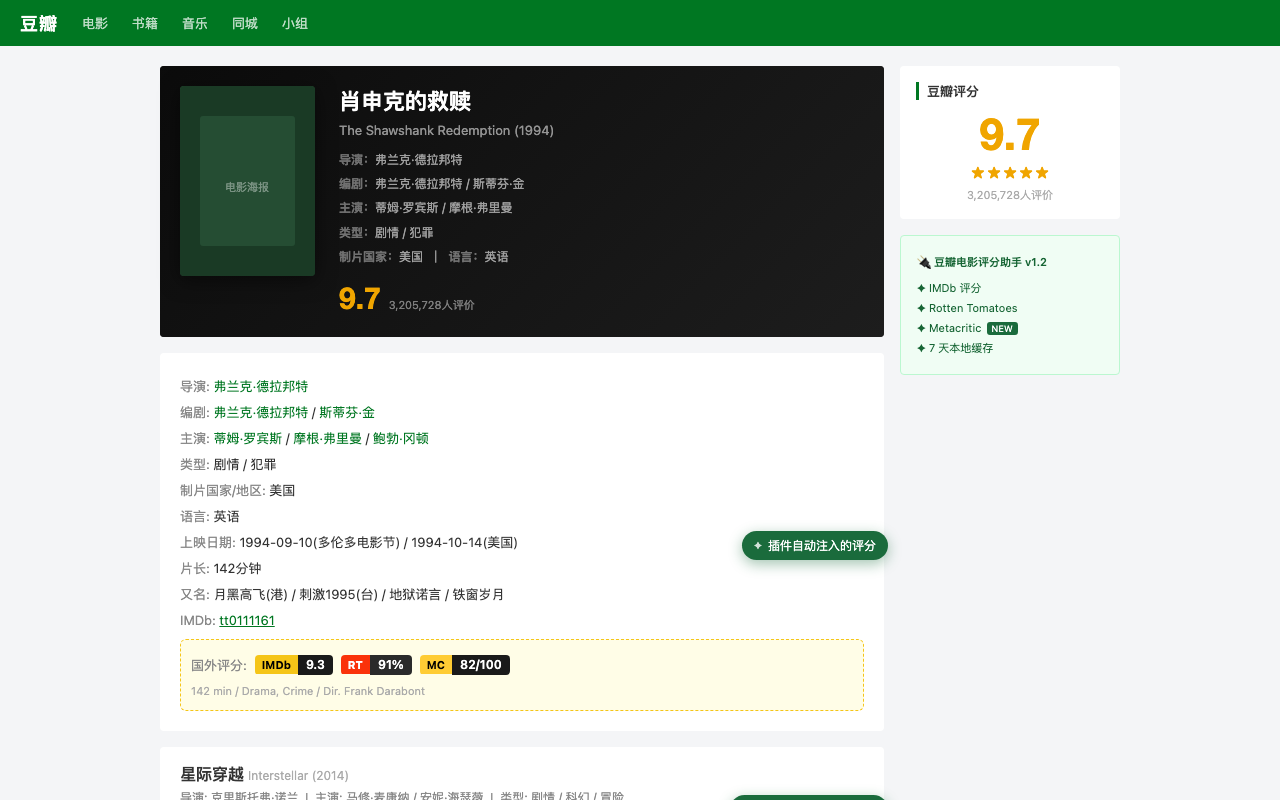Image resolution: width=1280 pixels, height=800 pixels.
Task: Click the 片长 value 142分钟
Action: point(237,568)
